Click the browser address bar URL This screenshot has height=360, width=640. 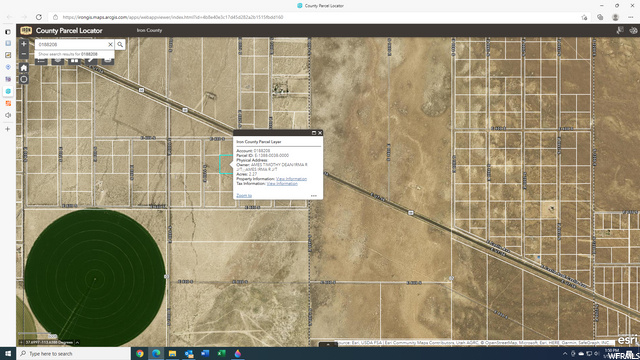click(x=173, y=17)
